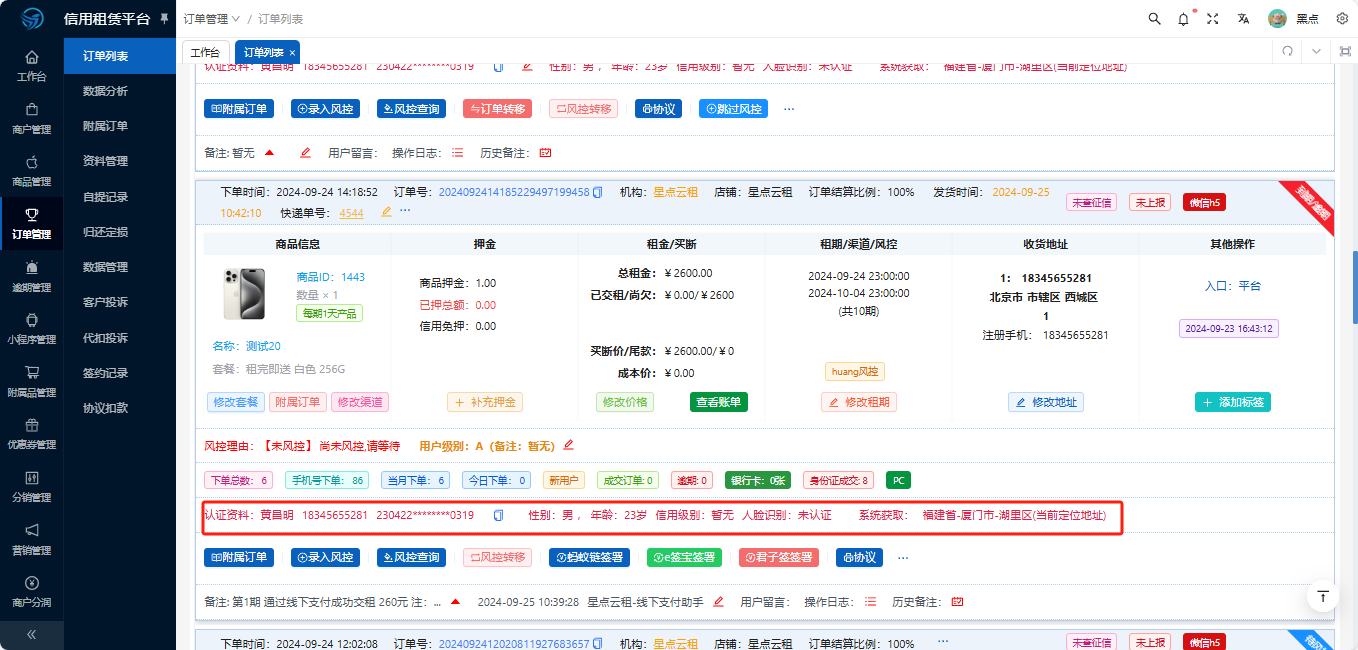The width and height of the screenshot is (1358, 650).
Task: Open the settings gear in header
Action: [x=1342, y=19]
